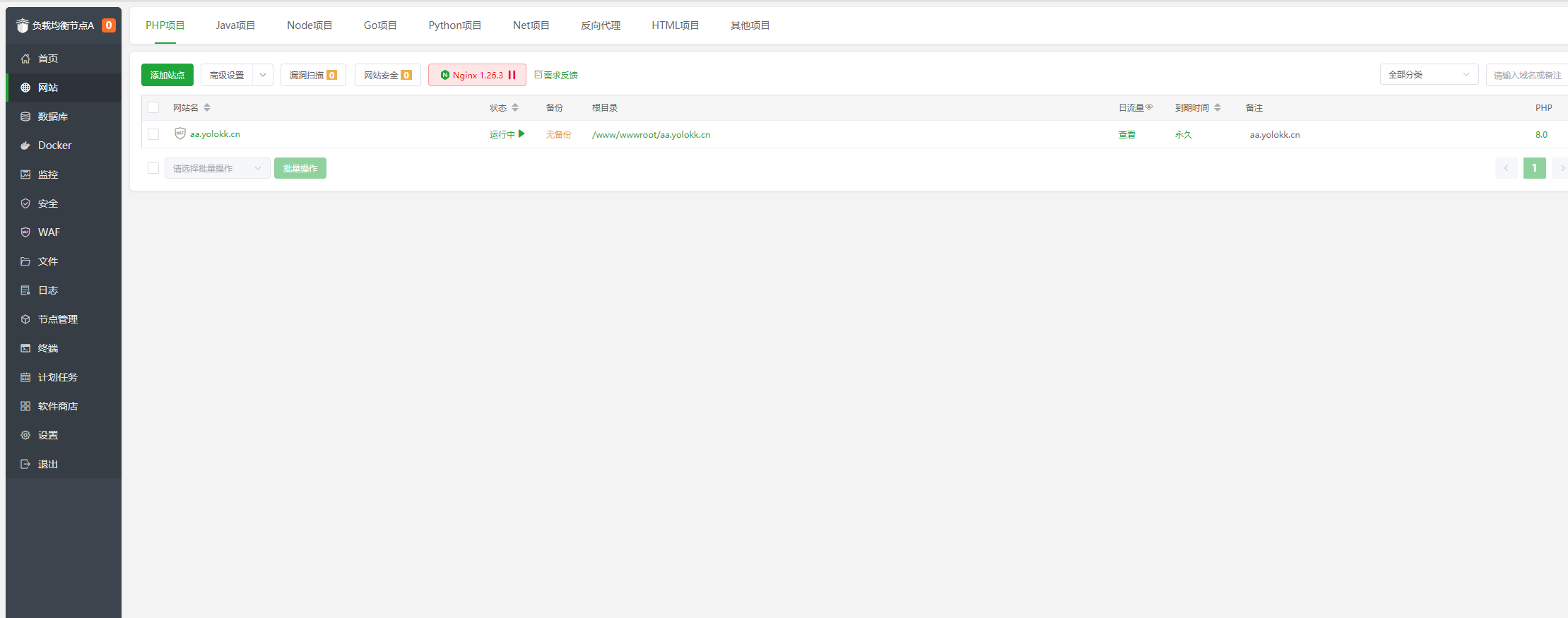Tick the checkbox for aa.yolokk.cn row
Screen dimensions: 1568x618
[153, 134]
